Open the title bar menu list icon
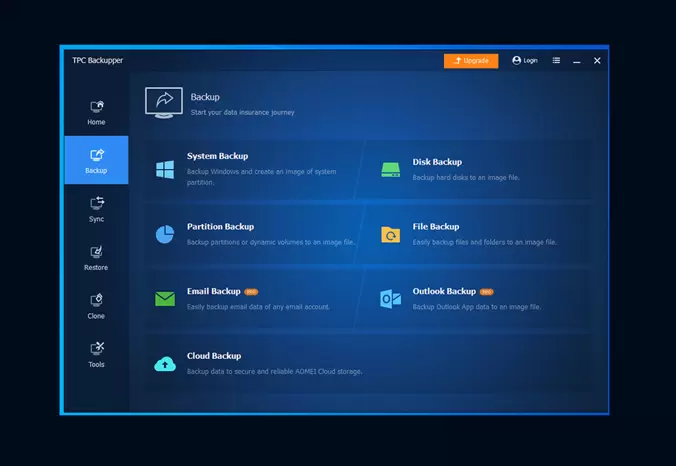This screenshot has width=676, height=466. pos(556,60)
